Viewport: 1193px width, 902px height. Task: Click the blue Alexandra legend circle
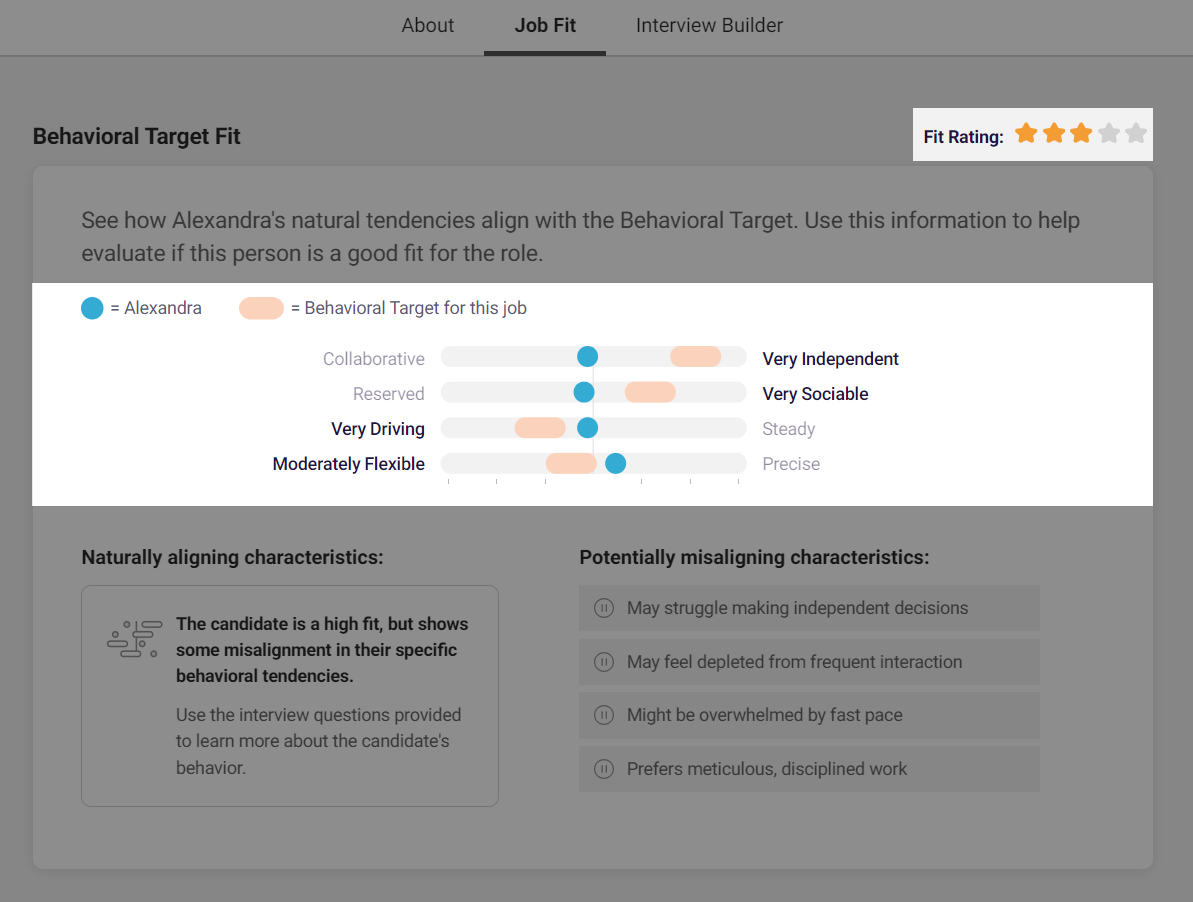92,308
